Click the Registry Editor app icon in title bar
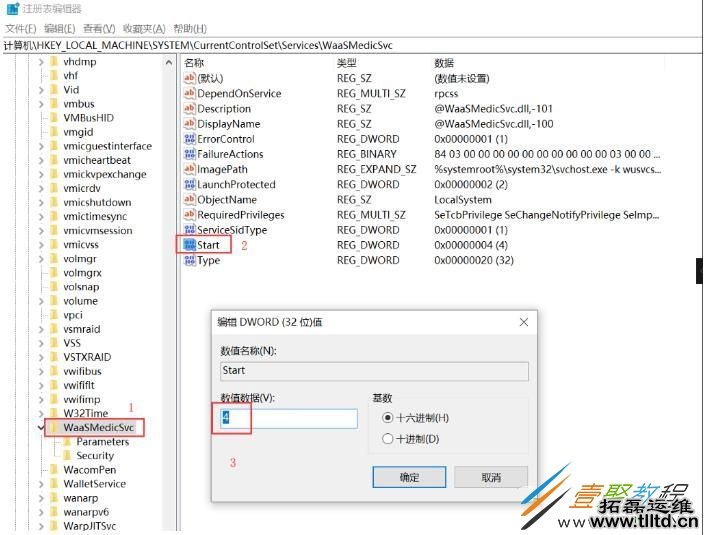Screen dimensions: 704x535 coord(13,9)
